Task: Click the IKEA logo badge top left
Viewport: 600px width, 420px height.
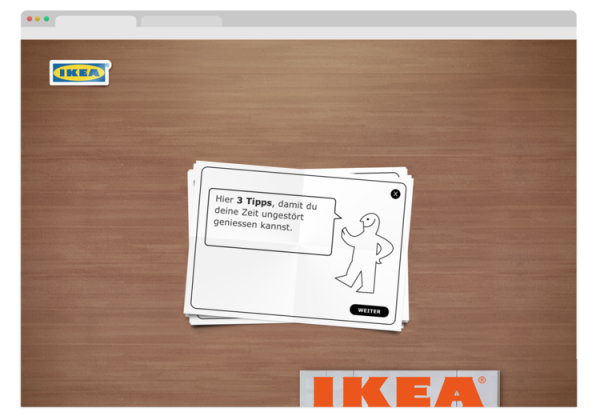Action: 80,72
